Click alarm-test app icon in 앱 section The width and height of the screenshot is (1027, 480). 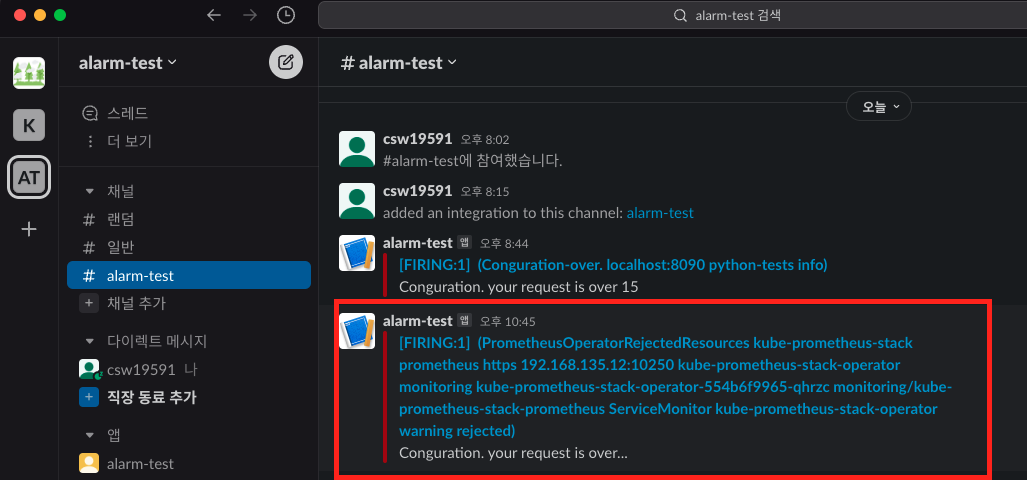click(89, 464)
